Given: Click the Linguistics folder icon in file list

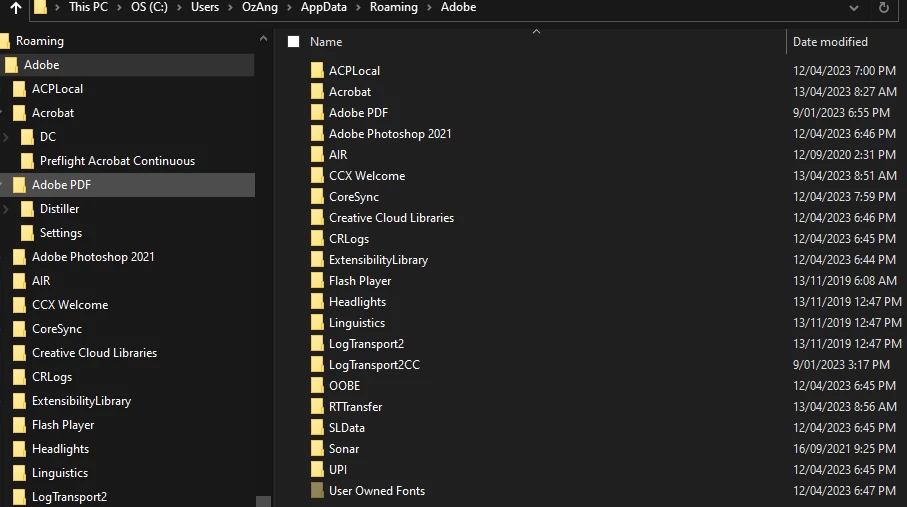Looking at the screenshot, I should (x=317, y=323).
